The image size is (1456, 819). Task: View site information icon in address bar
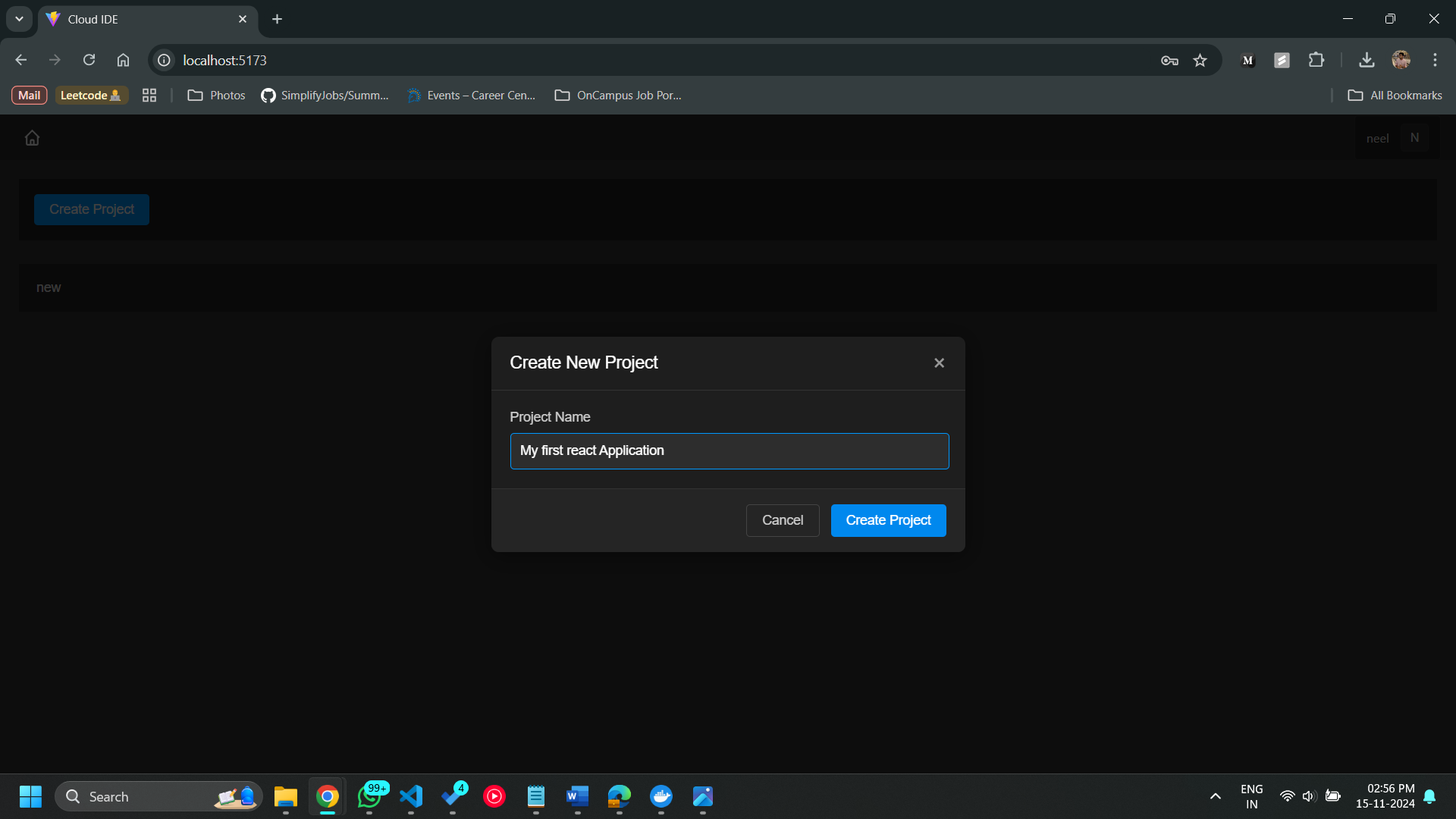pyautogui.click(x=164, y=60)
